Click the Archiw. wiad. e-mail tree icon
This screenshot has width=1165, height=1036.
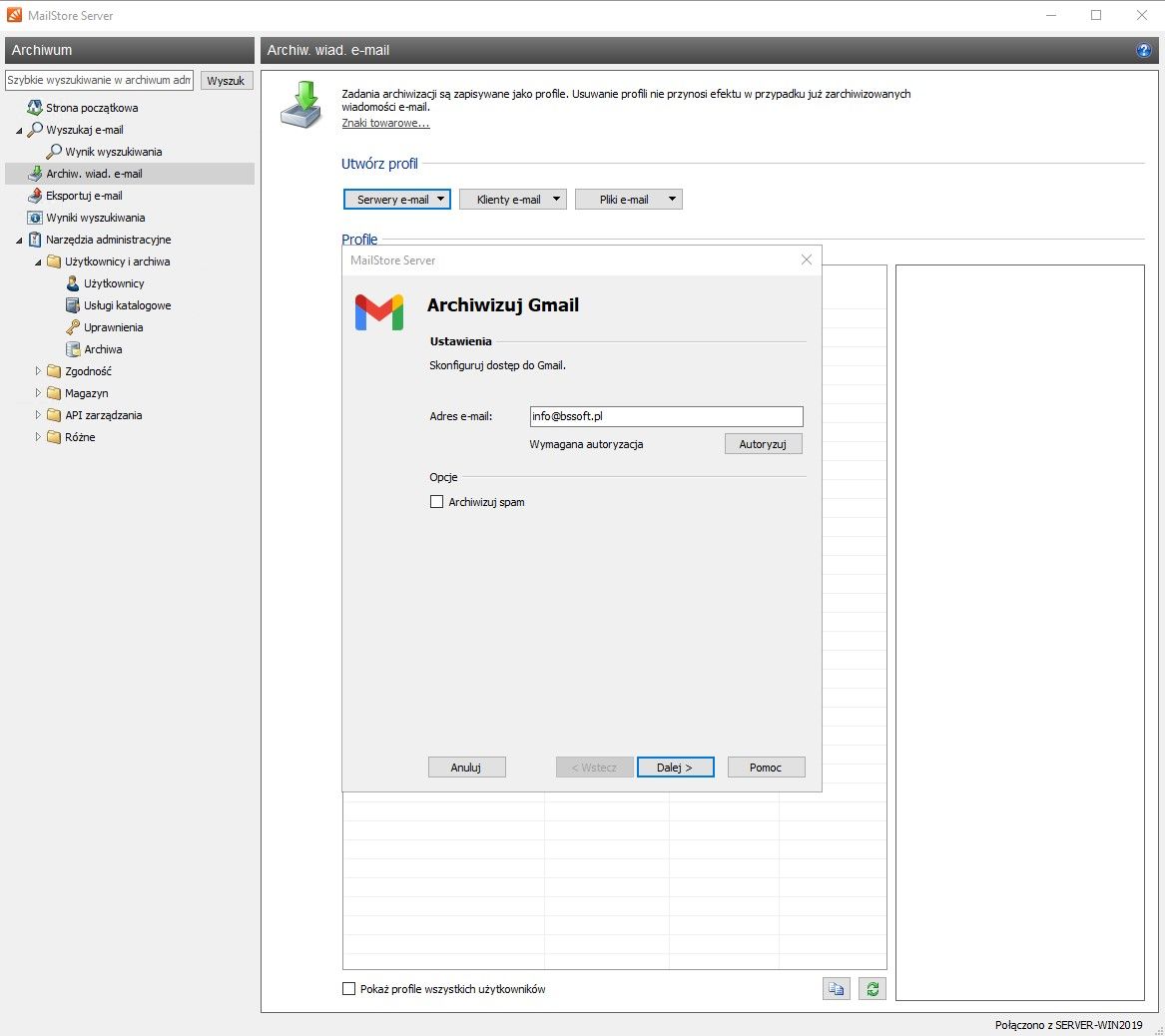[34, 174]
